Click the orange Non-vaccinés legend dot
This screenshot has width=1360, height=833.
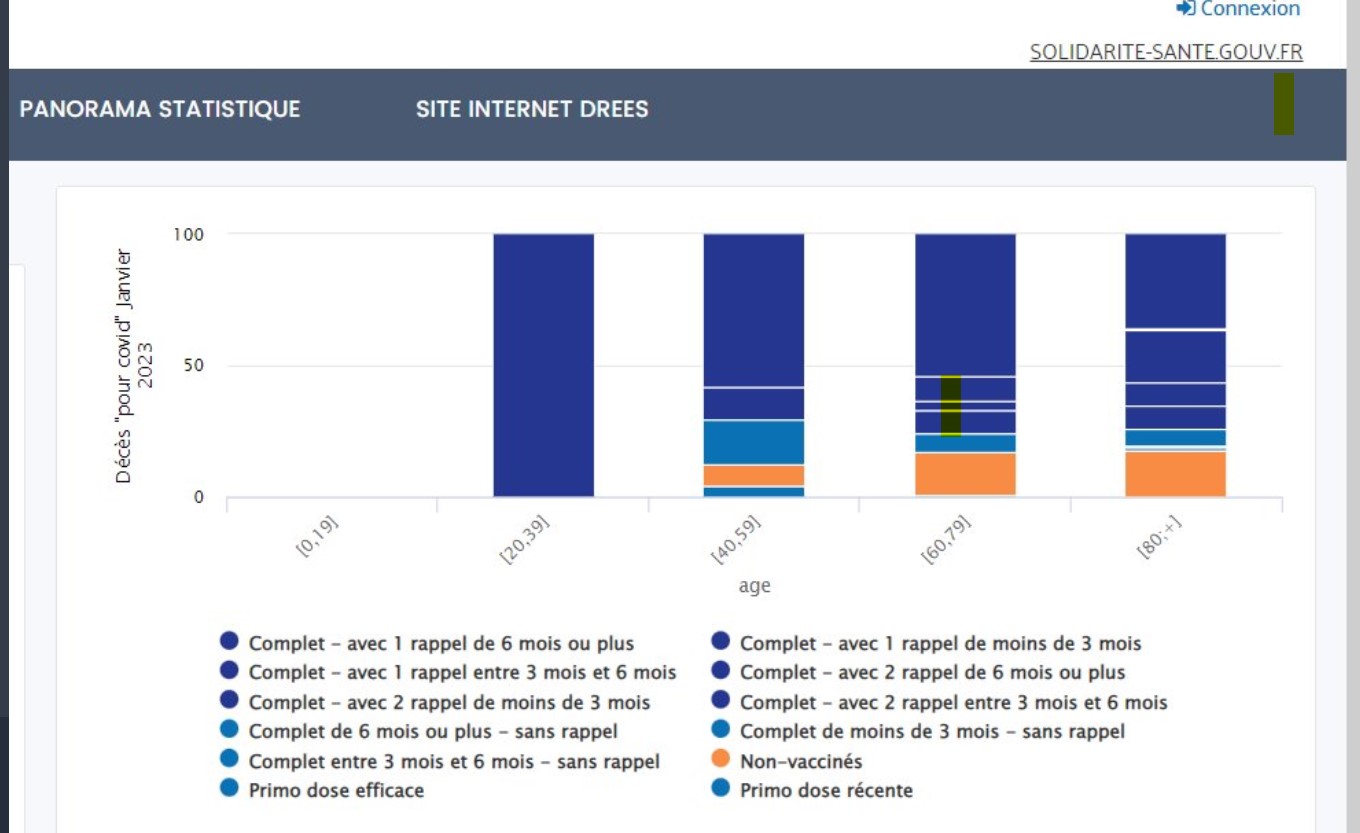click(x=721, y=761)
